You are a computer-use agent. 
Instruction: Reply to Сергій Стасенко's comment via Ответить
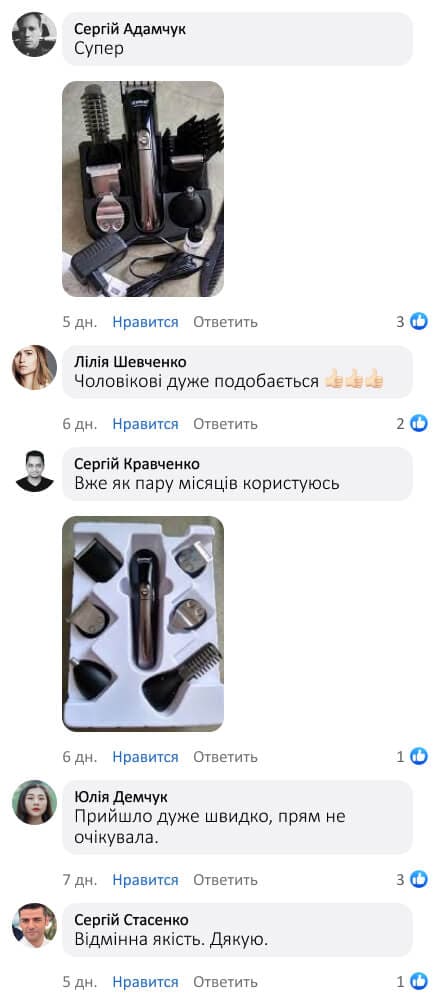(226, 982)
